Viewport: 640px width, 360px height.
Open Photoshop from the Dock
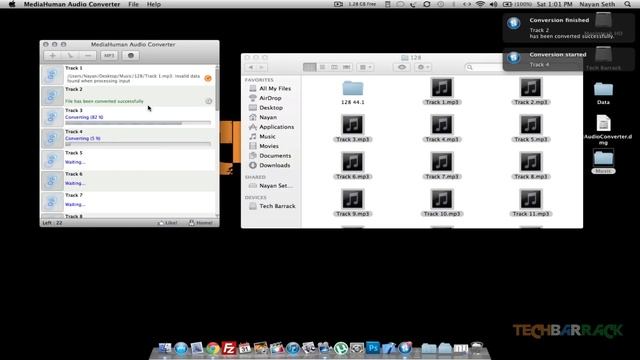click(373, 348)
